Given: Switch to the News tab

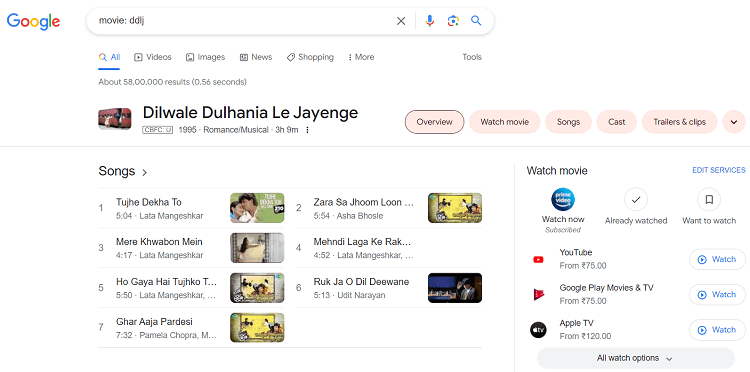Looking at the screenshot, I should tap(256, 57).
